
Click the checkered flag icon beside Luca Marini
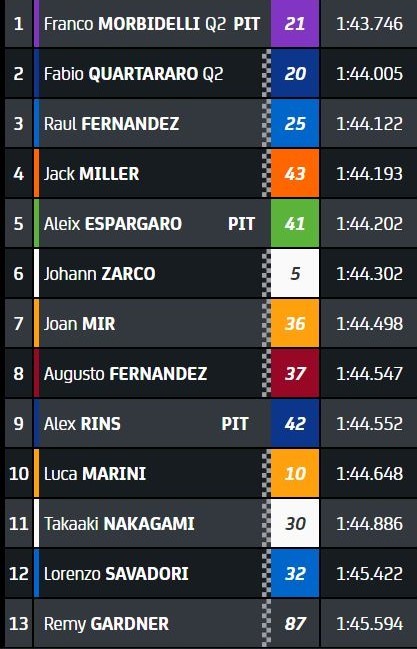267,474
